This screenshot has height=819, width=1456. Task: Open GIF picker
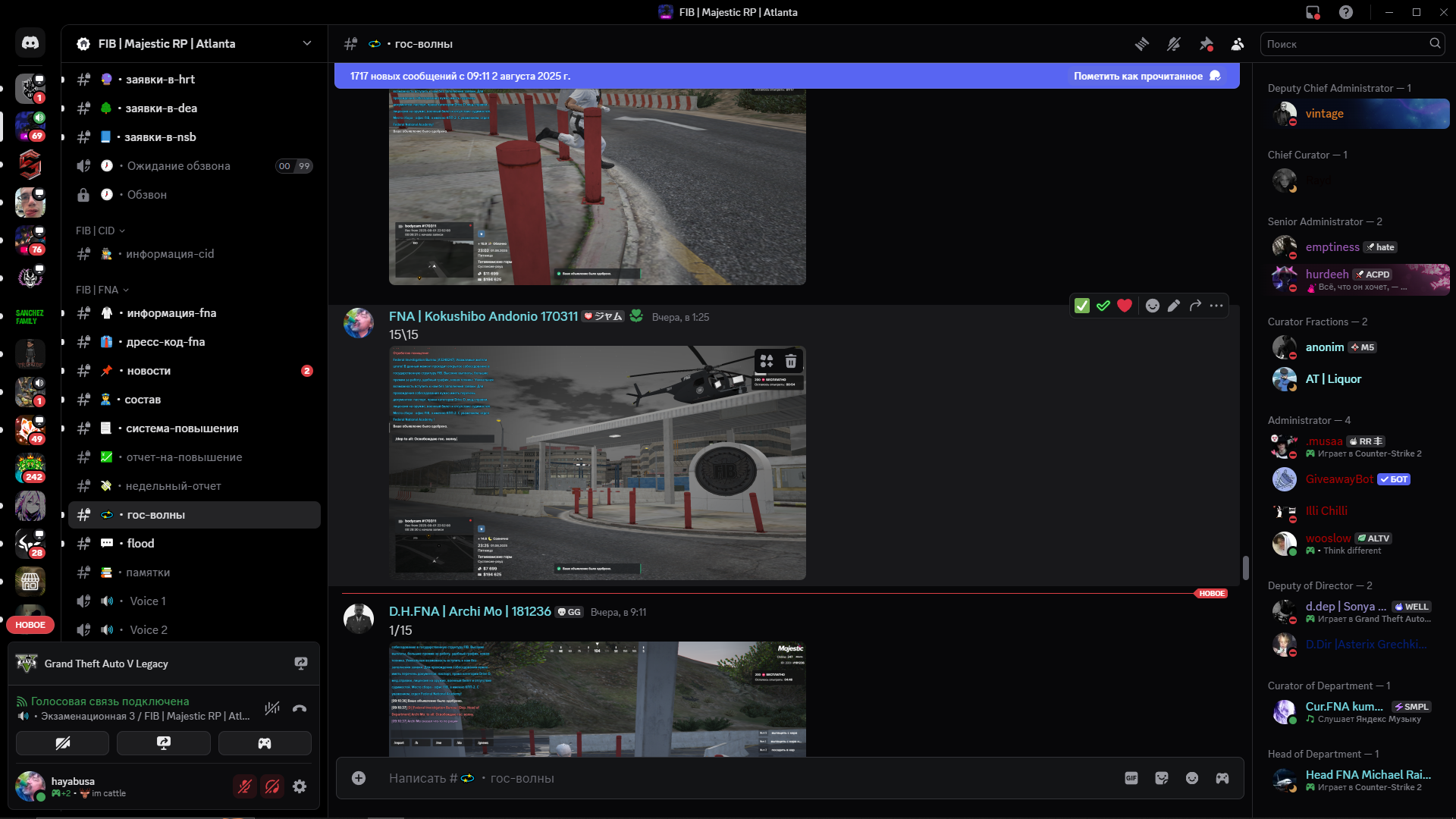tap(1131, 778)
